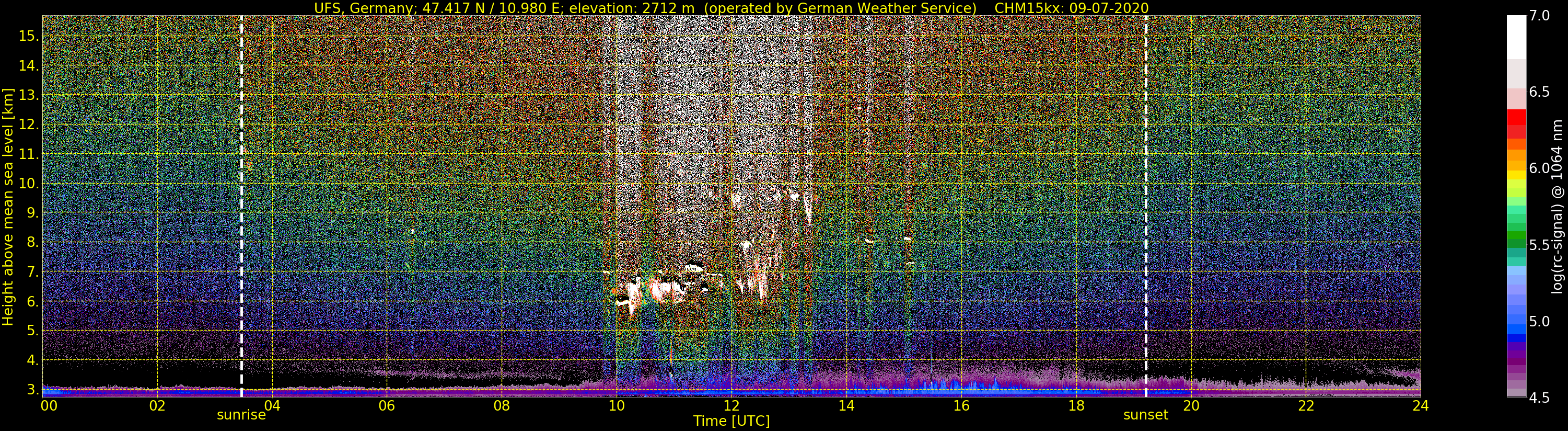Viewport: 1568px width, 431px height.
Task: Click the '02' time tick label
Action: (x=158, y=406)
